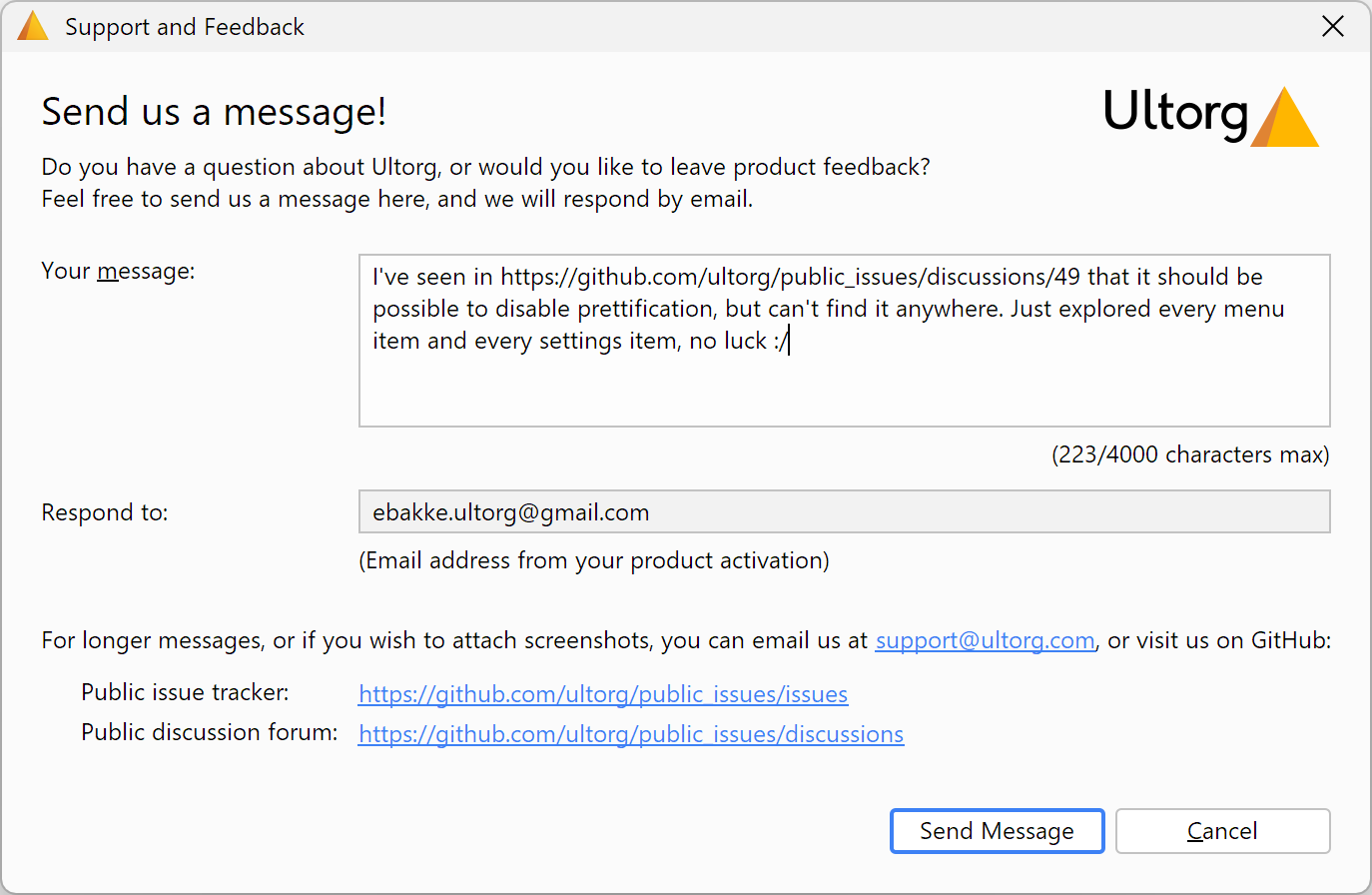
Task: Click the '(223/4000 characters max)' counter
Action: [x=1190, y=454]
